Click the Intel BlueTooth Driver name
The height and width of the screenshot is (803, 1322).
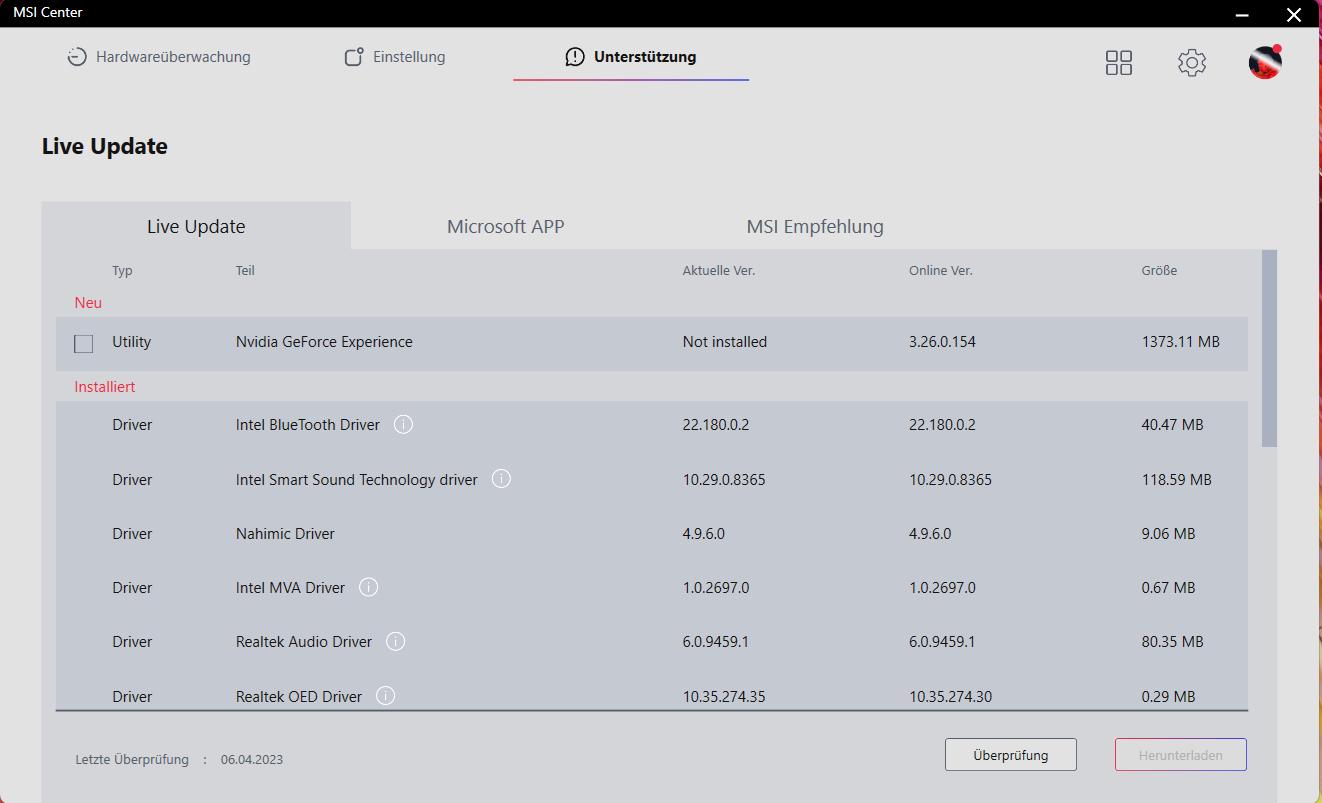tap(308, 424)
